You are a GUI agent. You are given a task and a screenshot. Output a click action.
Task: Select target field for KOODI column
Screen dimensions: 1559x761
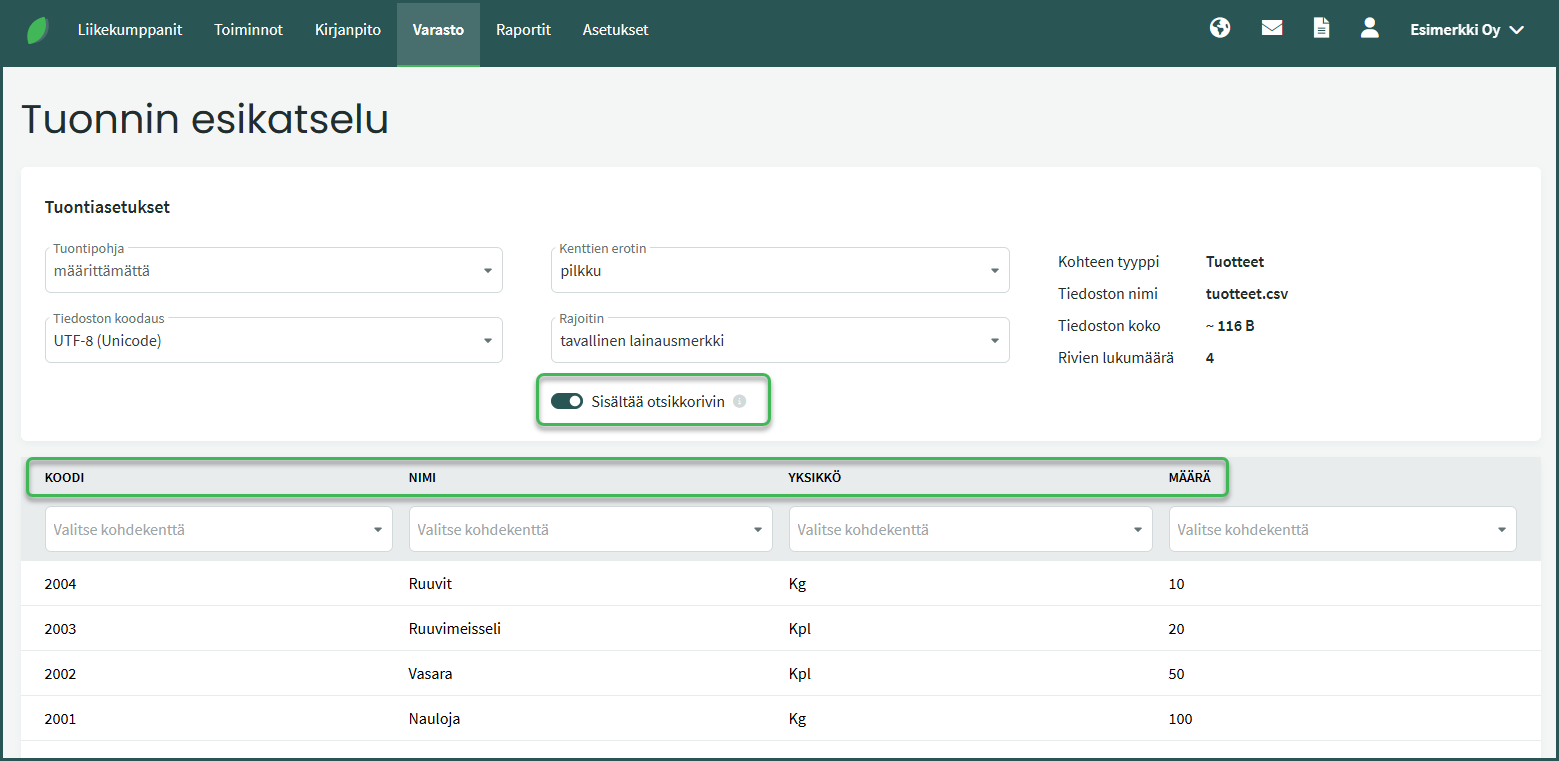(x=218, y=529)
